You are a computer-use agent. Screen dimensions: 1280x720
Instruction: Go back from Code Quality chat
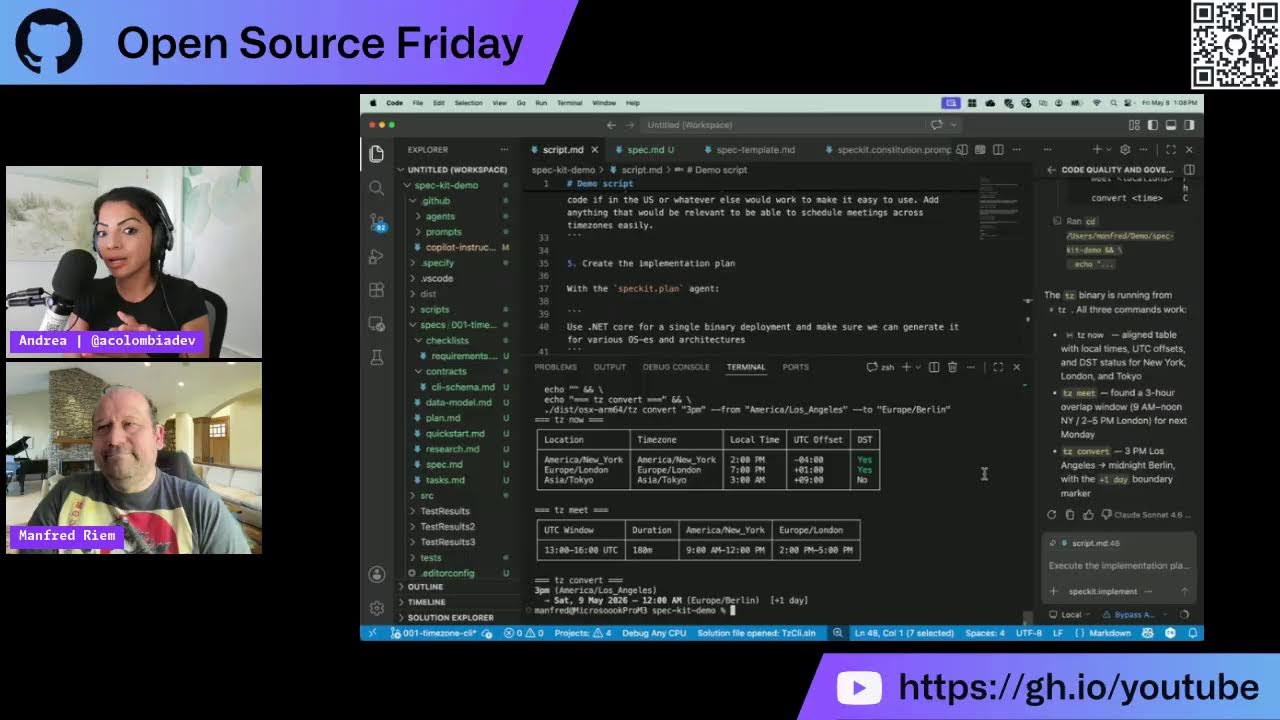(1051, 170)
